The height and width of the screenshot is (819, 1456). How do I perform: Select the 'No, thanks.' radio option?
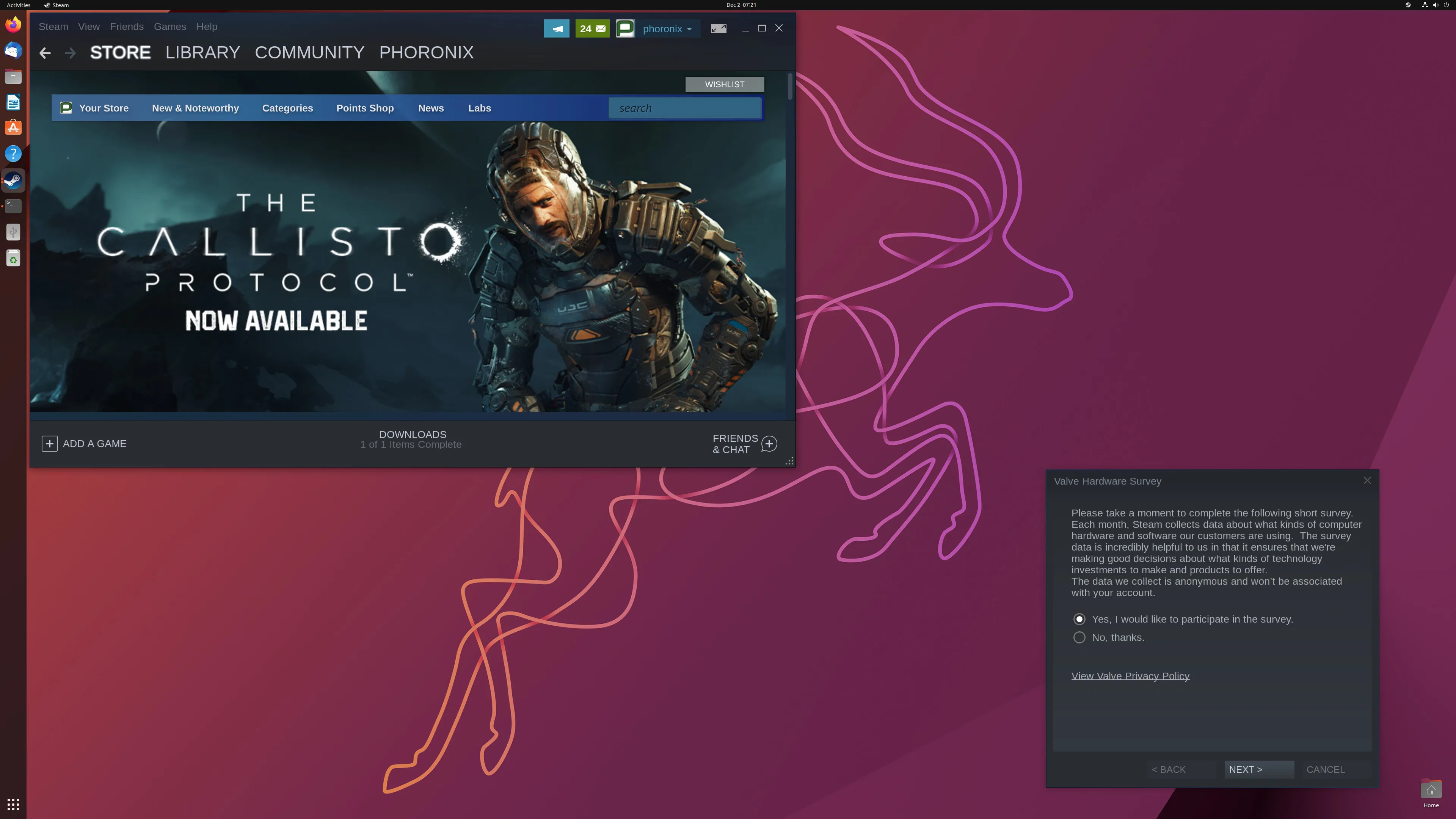(1079, 637)
